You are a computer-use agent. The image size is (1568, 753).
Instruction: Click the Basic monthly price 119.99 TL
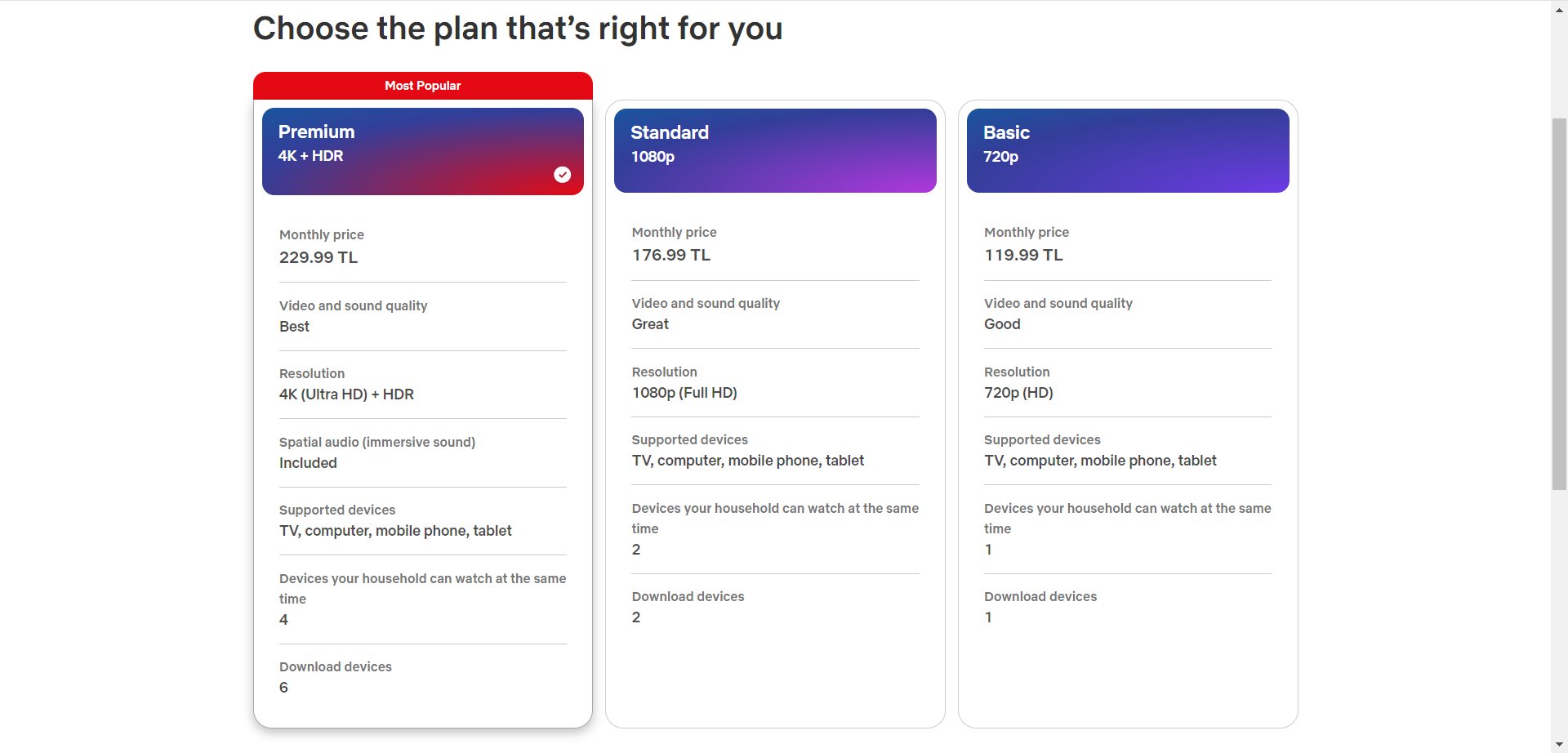[x=1023, y=255]
